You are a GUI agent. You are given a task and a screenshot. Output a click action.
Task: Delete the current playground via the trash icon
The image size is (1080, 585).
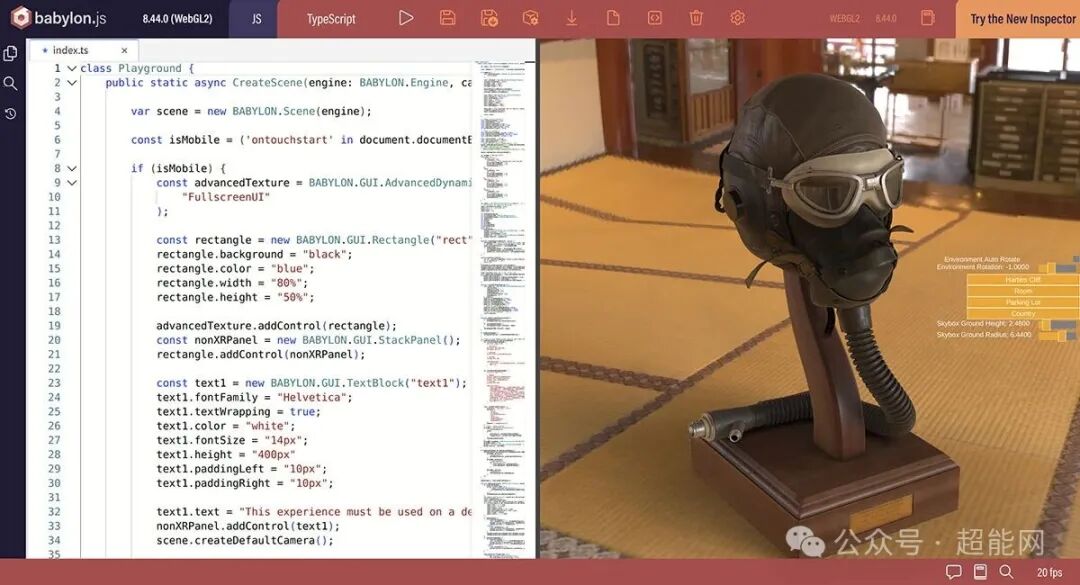coord(696,17)
